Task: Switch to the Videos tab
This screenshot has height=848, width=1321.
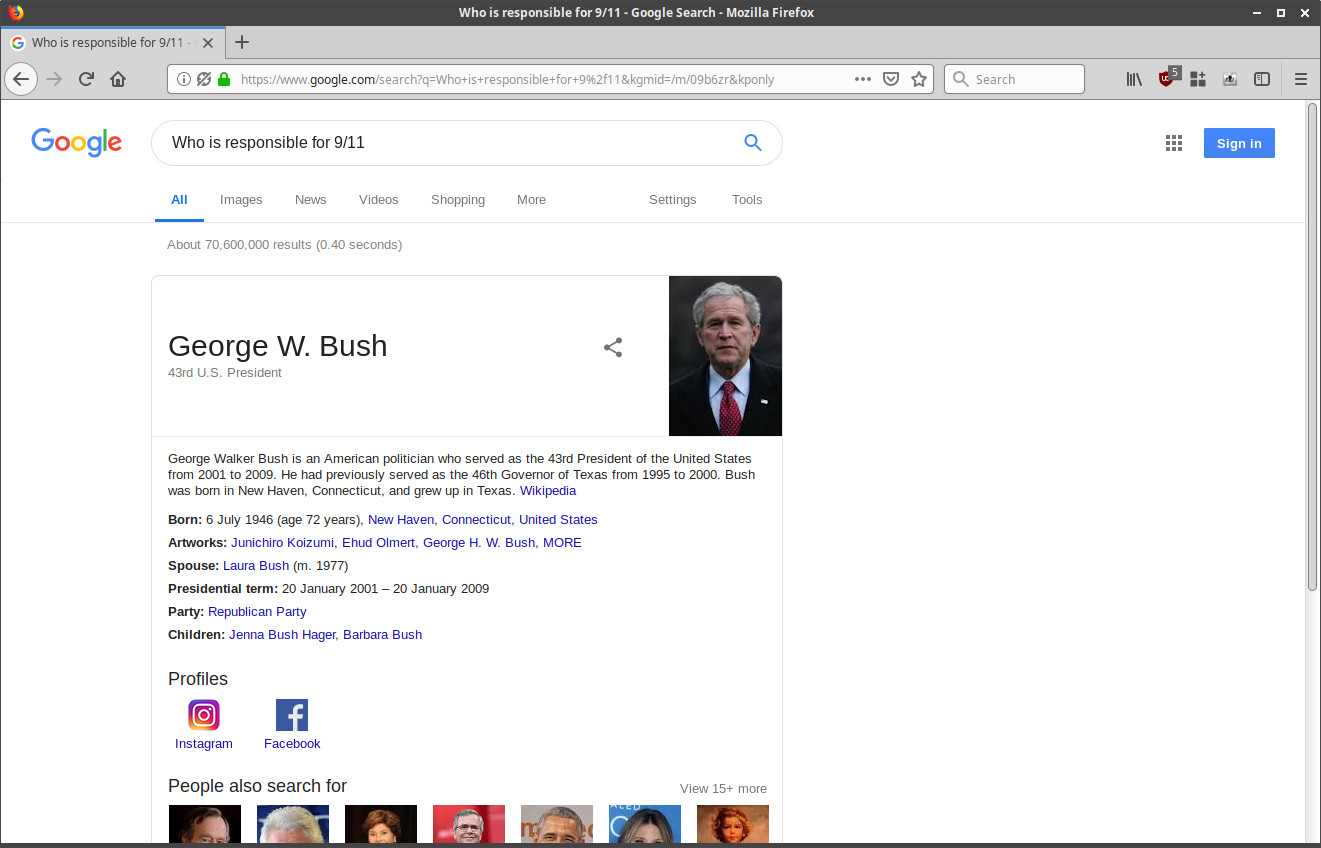Action: (x=379, y=200)
